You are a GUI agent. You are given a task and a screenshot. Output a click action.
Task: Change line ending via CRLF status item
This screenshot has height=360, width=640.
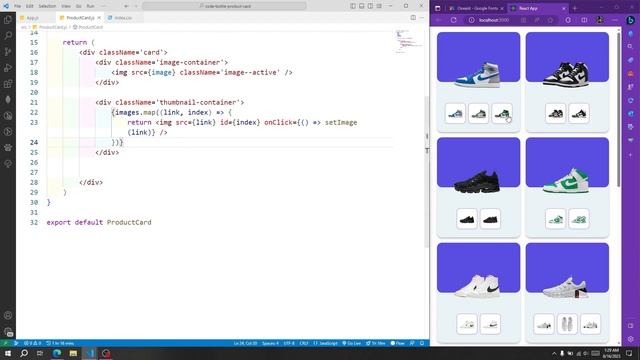(304, 343)
